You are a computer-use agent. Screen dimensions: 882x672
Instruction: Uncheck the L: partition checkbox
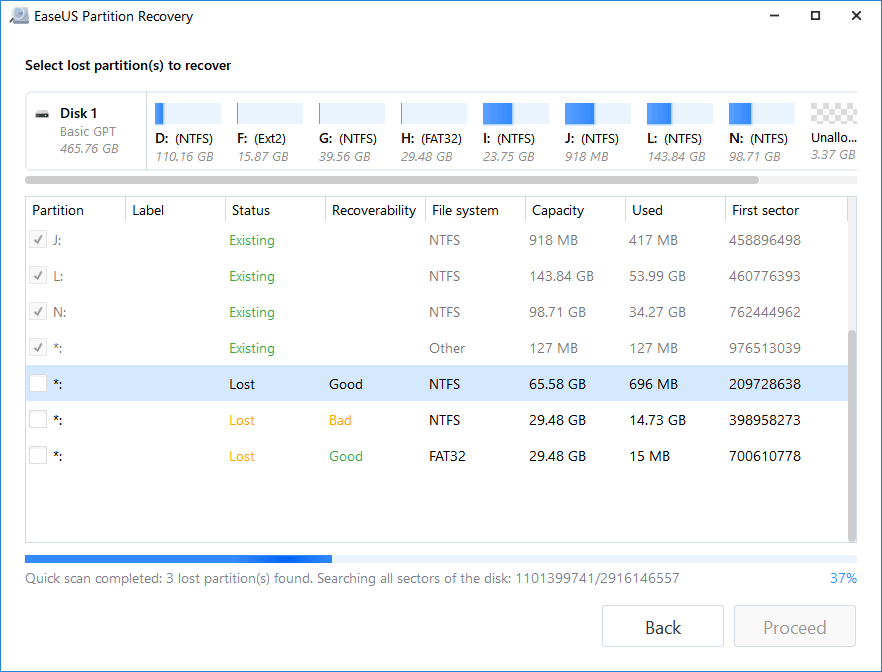pyautogui.click(x=37, y=276)
